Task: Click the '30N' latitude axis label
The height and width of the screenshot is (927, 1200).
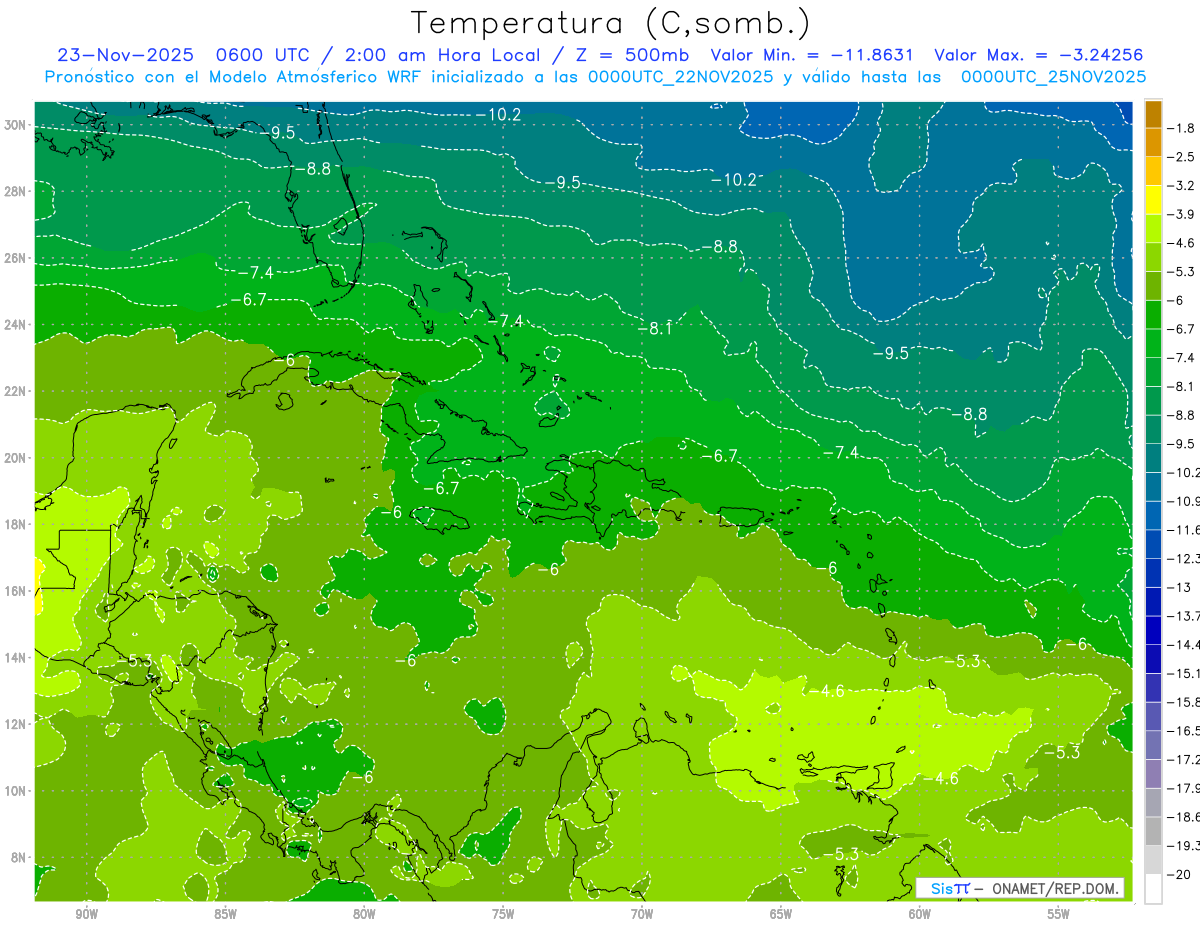Action: [x=16, y=125]
